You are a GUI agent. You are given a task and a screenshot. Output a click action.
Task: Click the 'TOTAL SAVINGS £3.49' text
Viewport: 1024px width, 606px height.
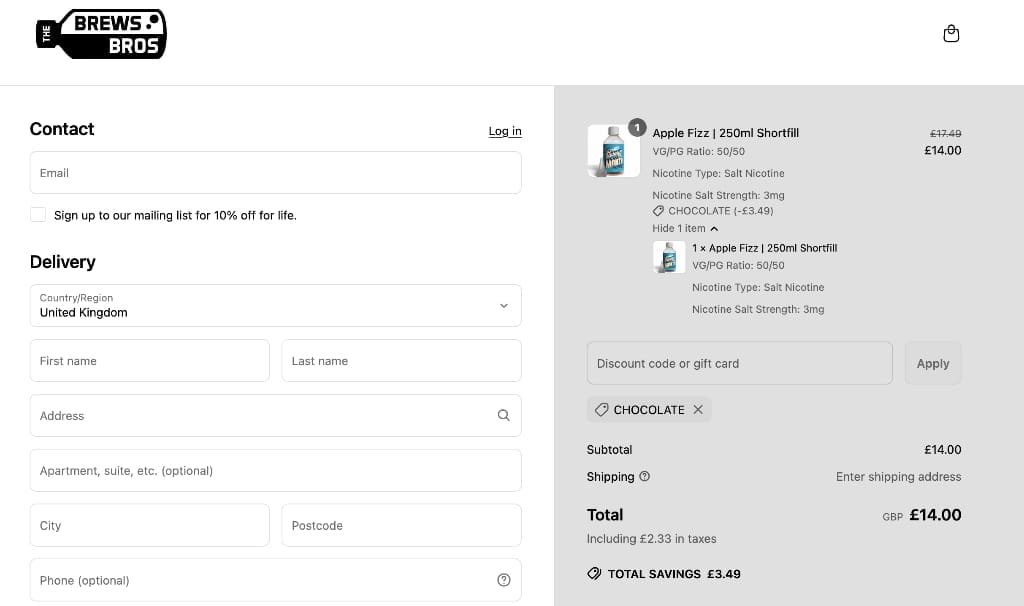674,574
